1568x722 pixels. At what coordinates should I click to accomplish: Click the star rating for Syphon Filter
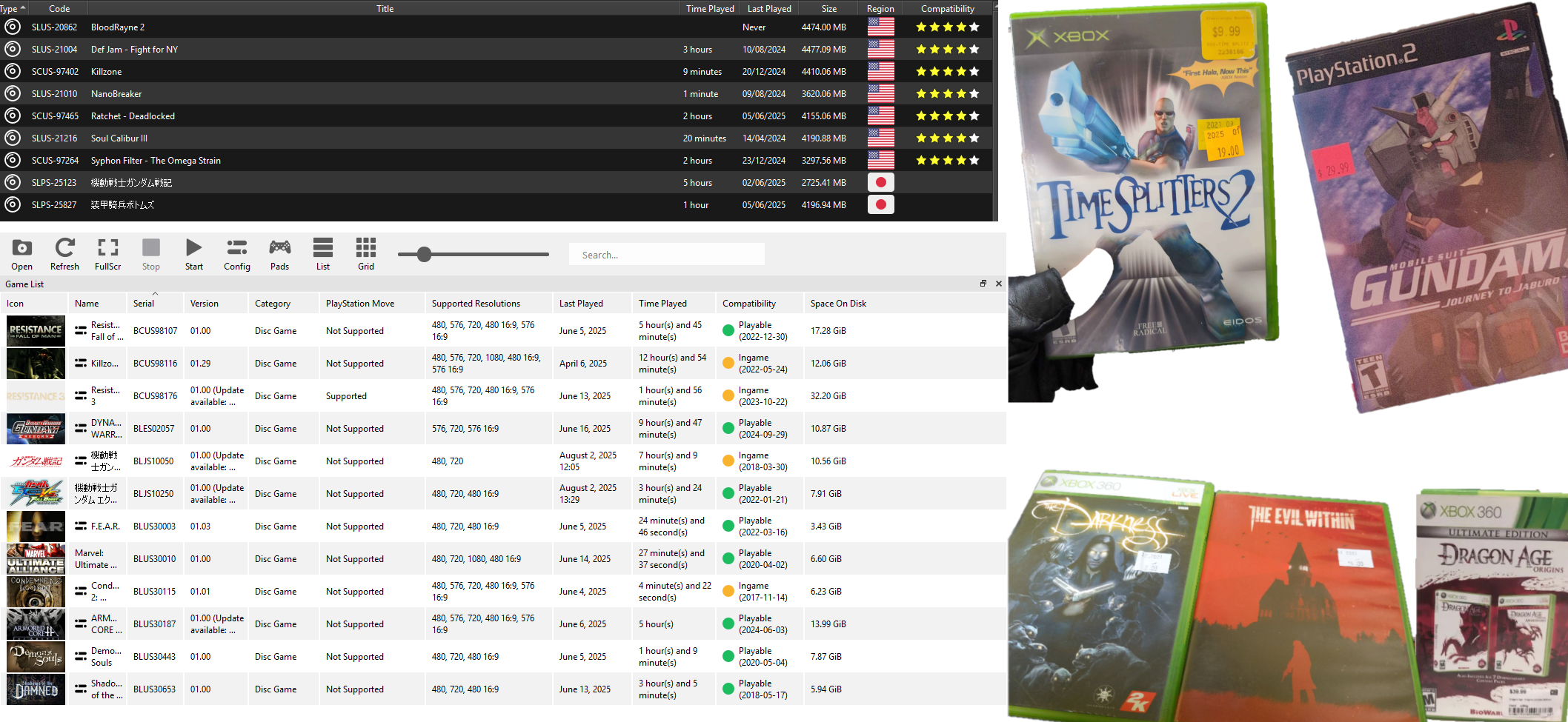(948, 160)
